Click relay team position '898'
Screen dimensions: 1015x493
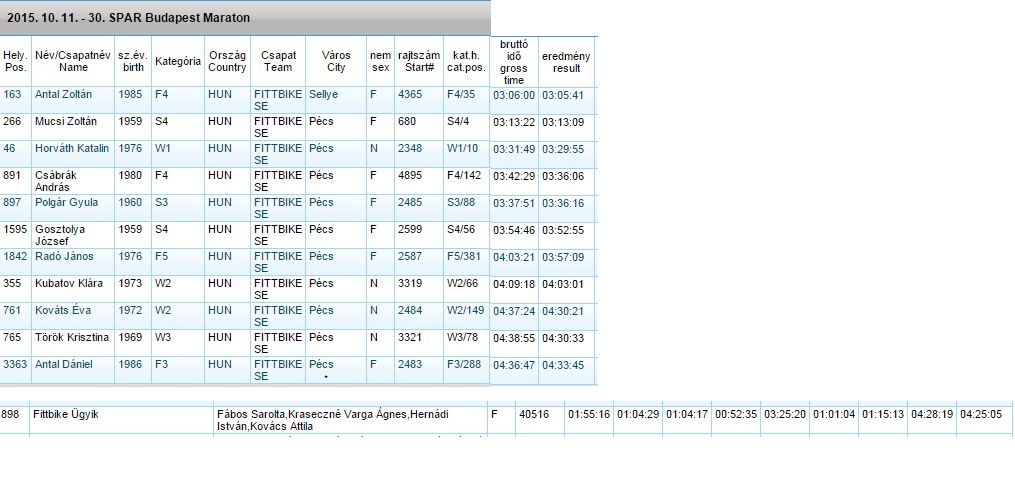click(x=10, y=414)
